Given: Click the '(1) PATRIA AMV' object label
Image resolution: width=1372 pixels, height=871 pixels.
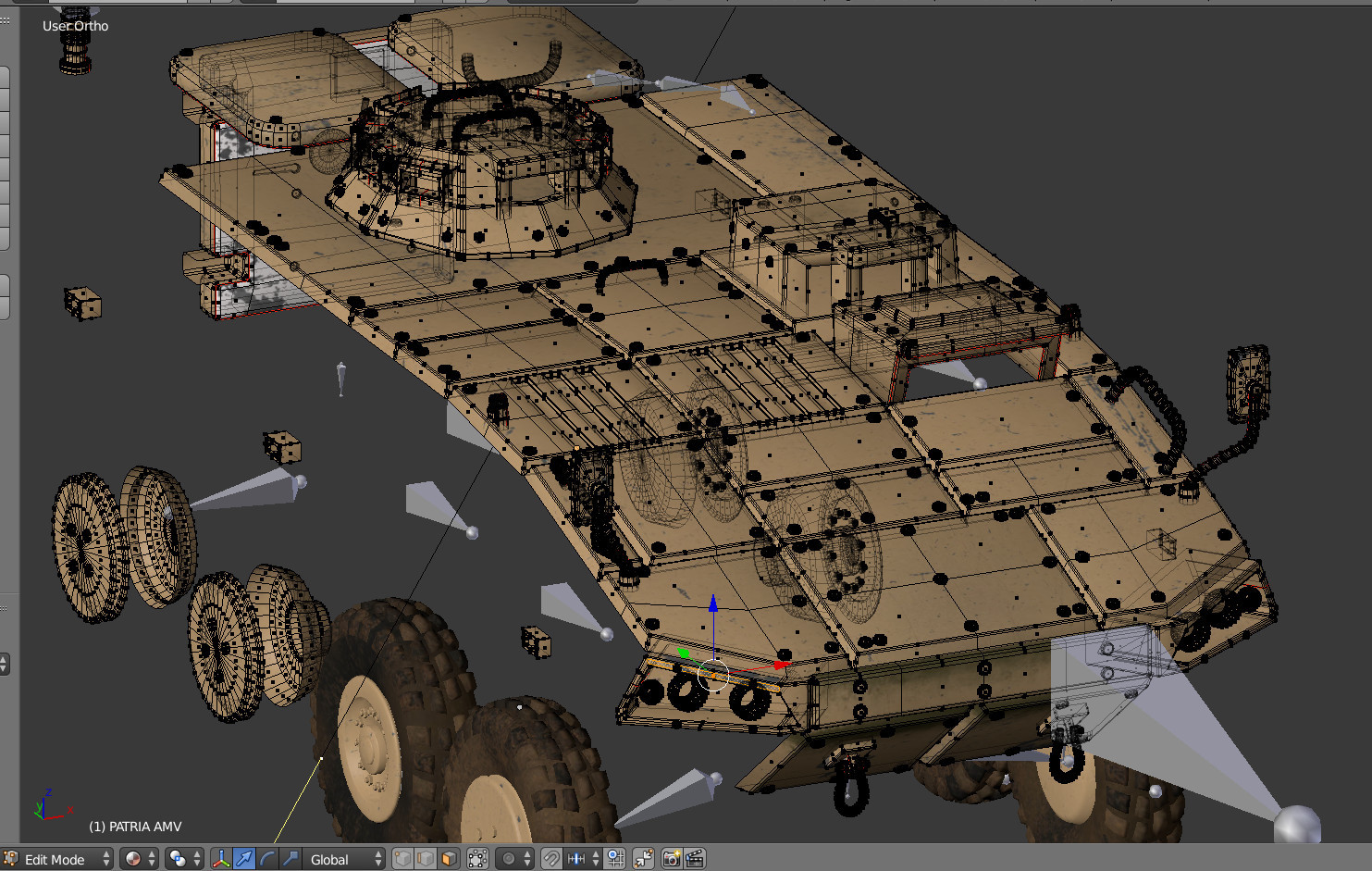Looking at the screenshot, I should click(135, 827).
